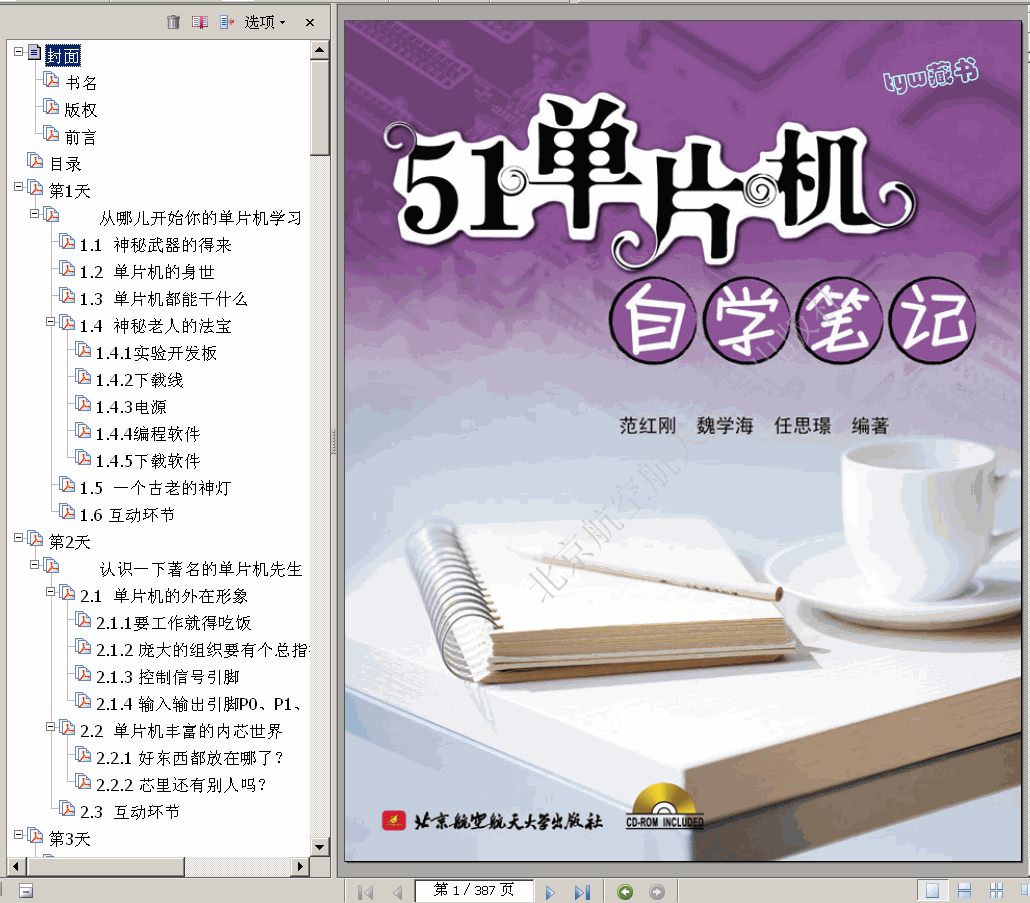The image size is (1030, 903).
Task: Collapse the 2.2 单片机丰富的内芯世界 node
Action: [x=51, y=727]
